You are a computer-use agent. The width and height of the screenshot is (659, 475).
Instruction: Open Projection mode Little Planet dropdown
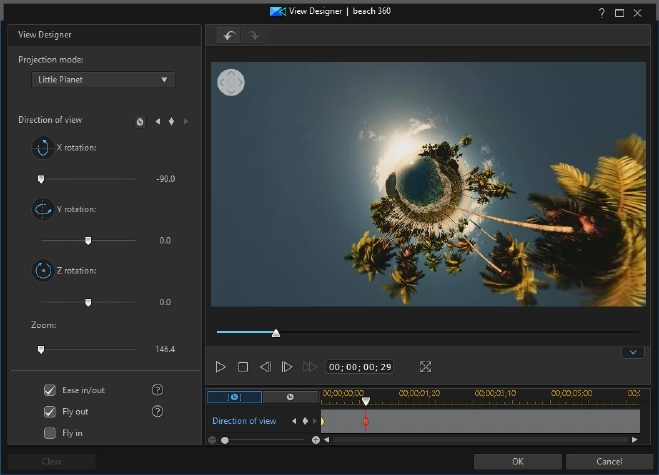103,79
